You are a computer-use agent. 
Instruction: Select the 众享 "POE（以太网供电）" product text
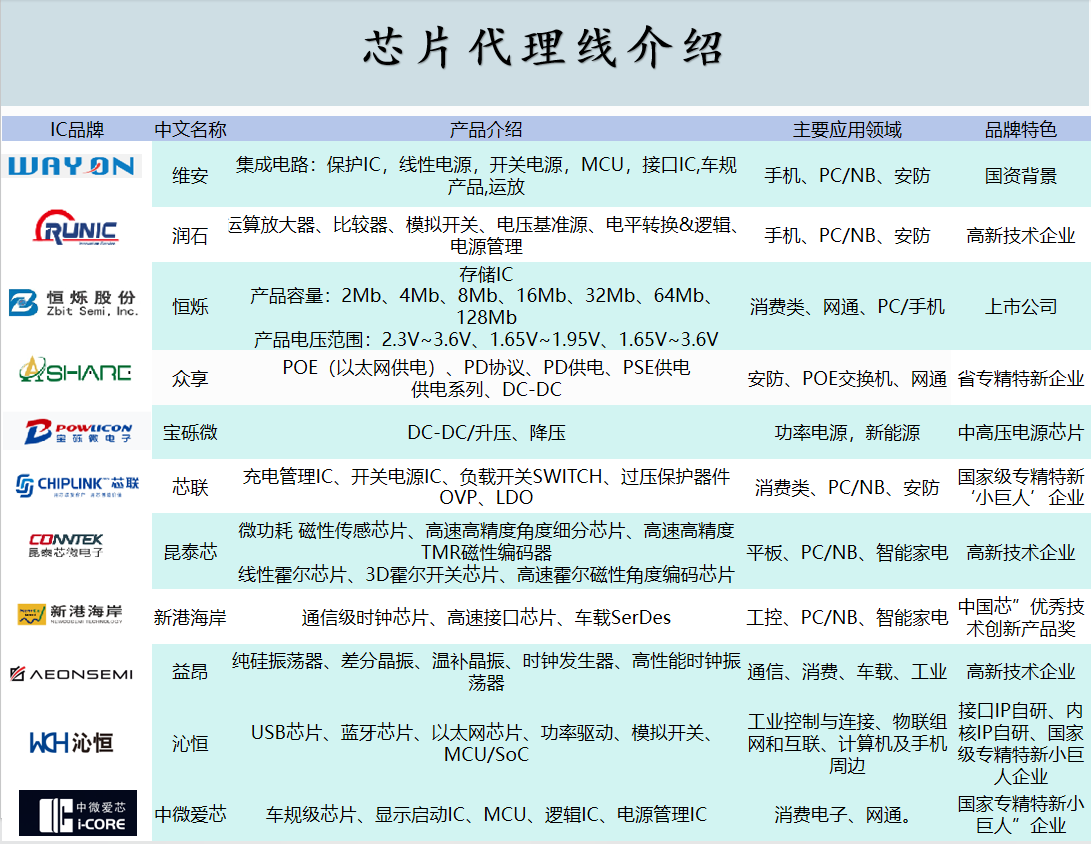pyautogui.click(x=486, y=379)
